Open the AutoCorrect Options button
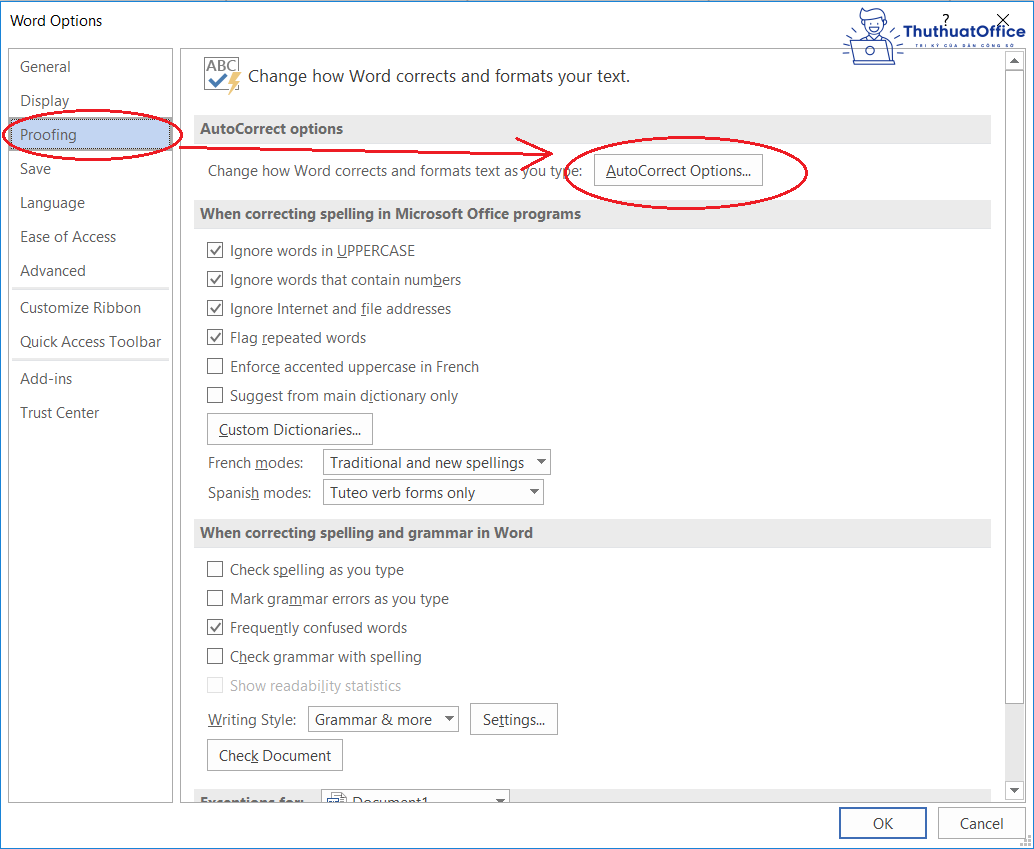This screenshot has height=849, width=1034. tap(678, 171)
